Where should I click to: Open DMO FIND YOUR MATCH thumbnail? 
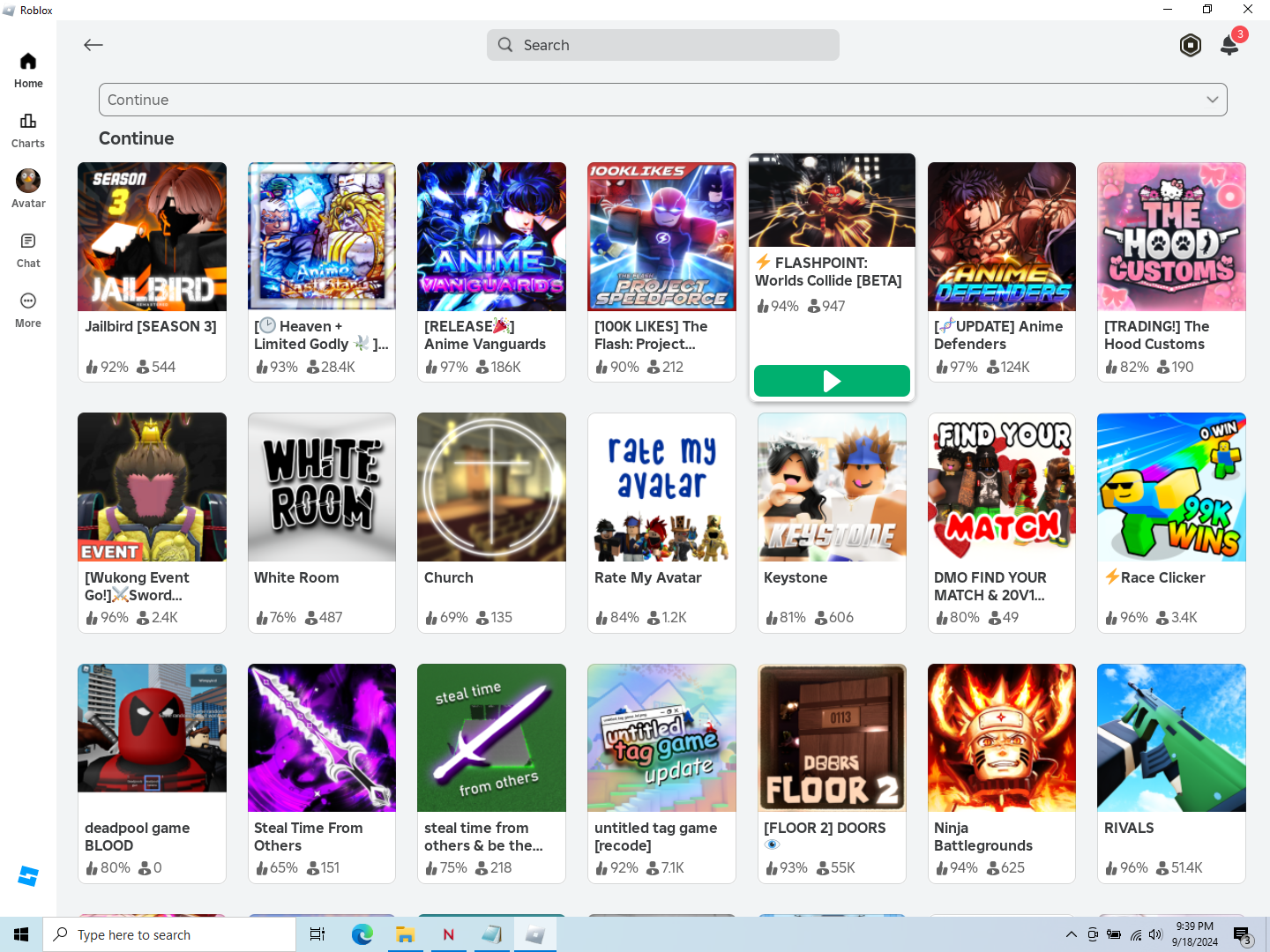(1002, 487)
